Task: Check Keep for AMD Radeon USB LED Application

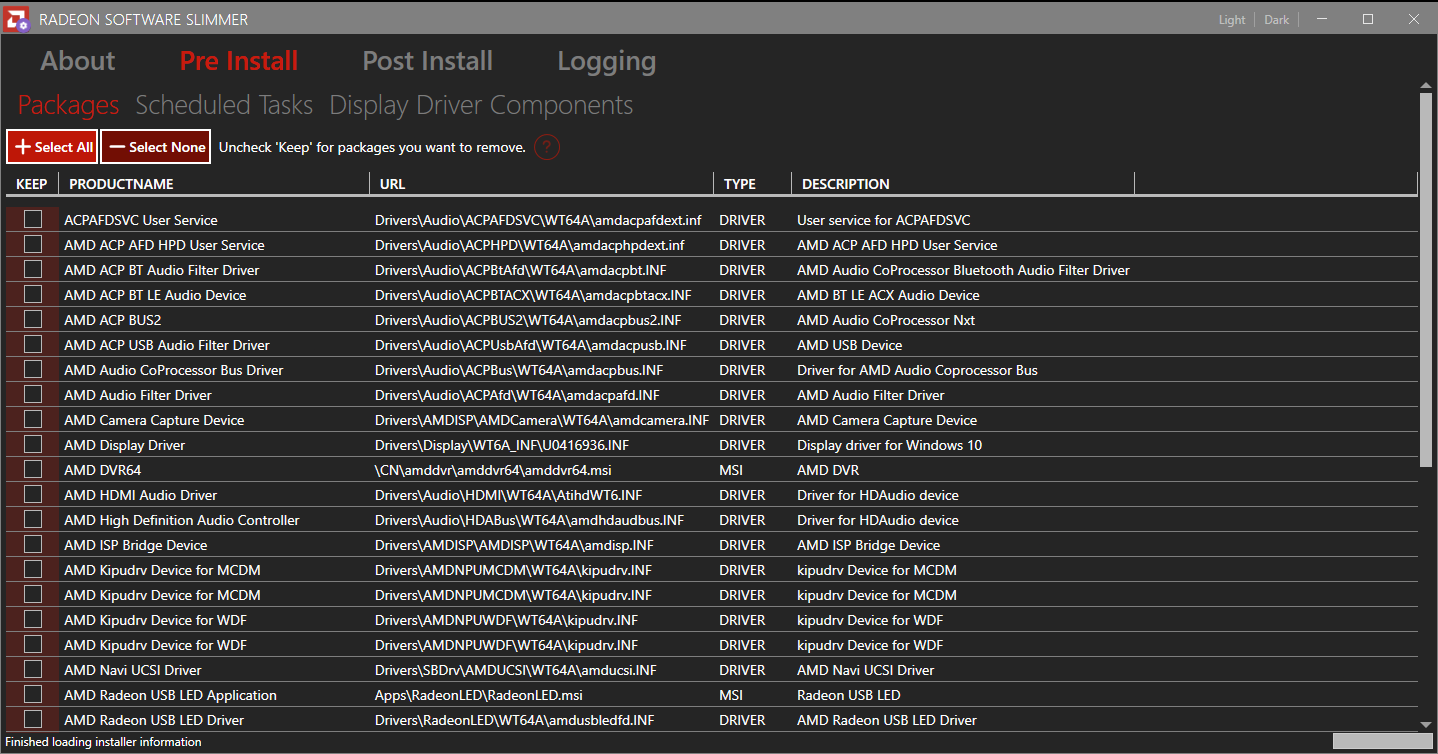Action: point(33,694)
